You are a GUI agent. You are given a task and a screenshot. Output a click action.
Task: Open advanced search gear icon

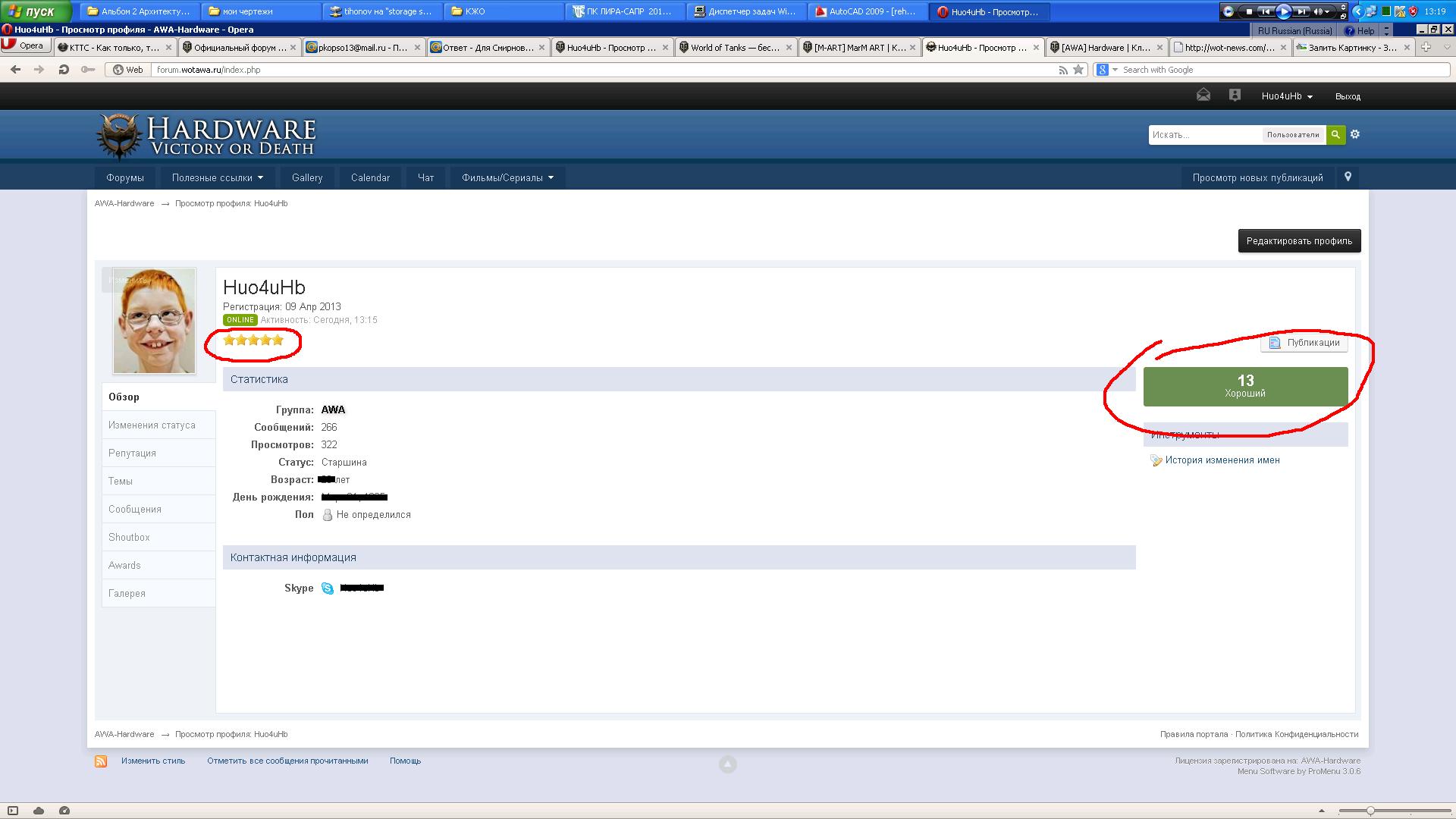pyautogui.click(x=1355, y=134)
